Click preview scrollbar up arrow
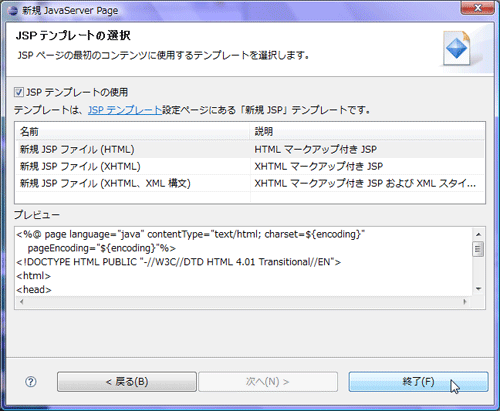 (x=478, y=235)
